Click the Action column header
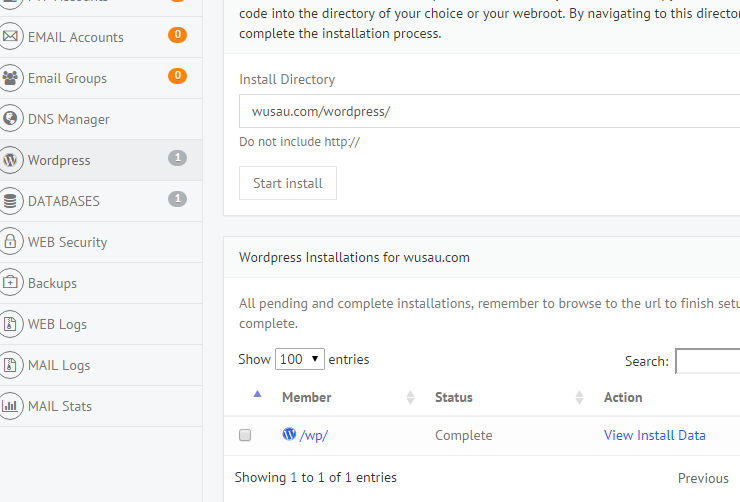740x502 pixels. coord(623,397)
